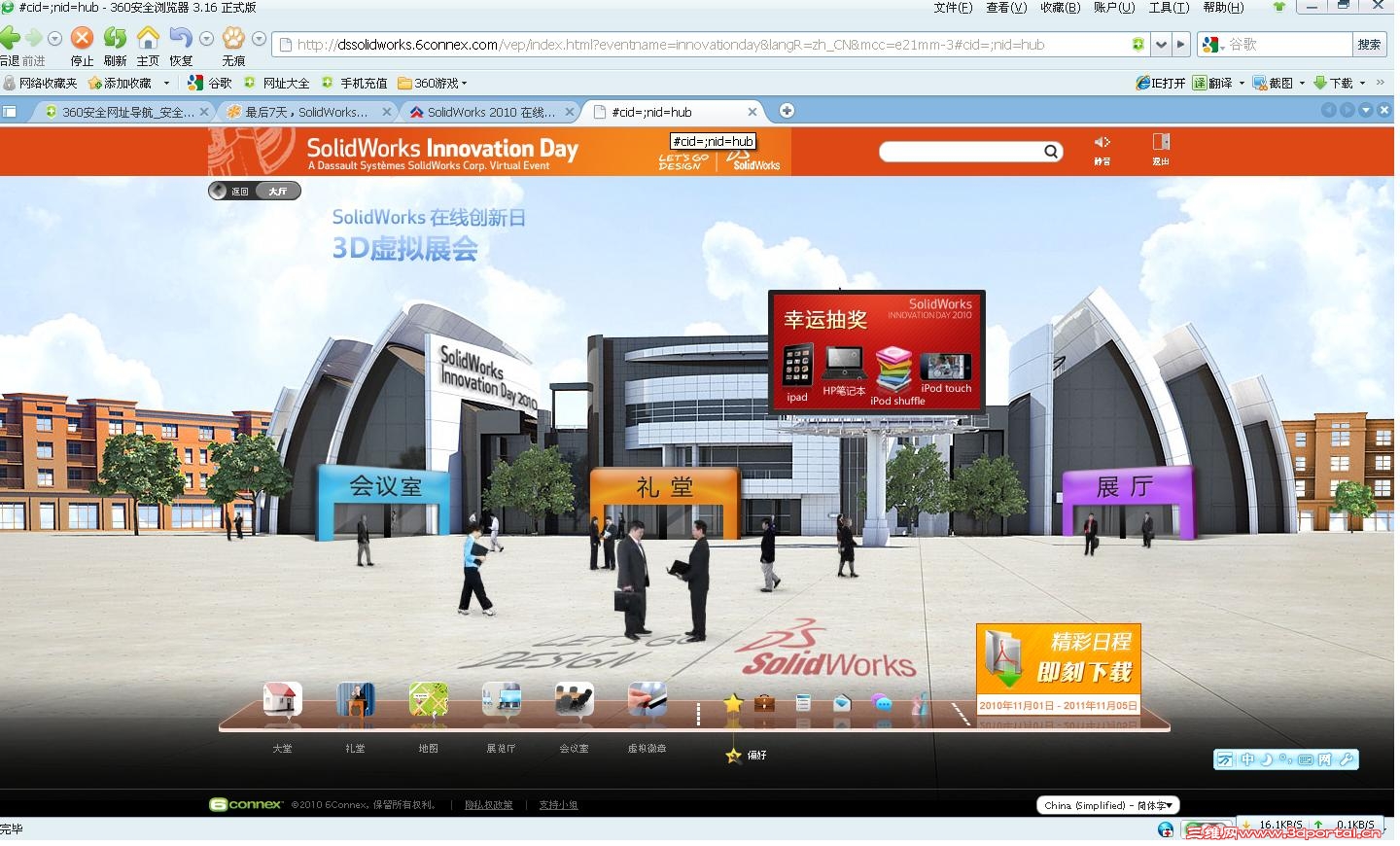
Task: Click the 支持小组 support group link
Action: [559, 805]
